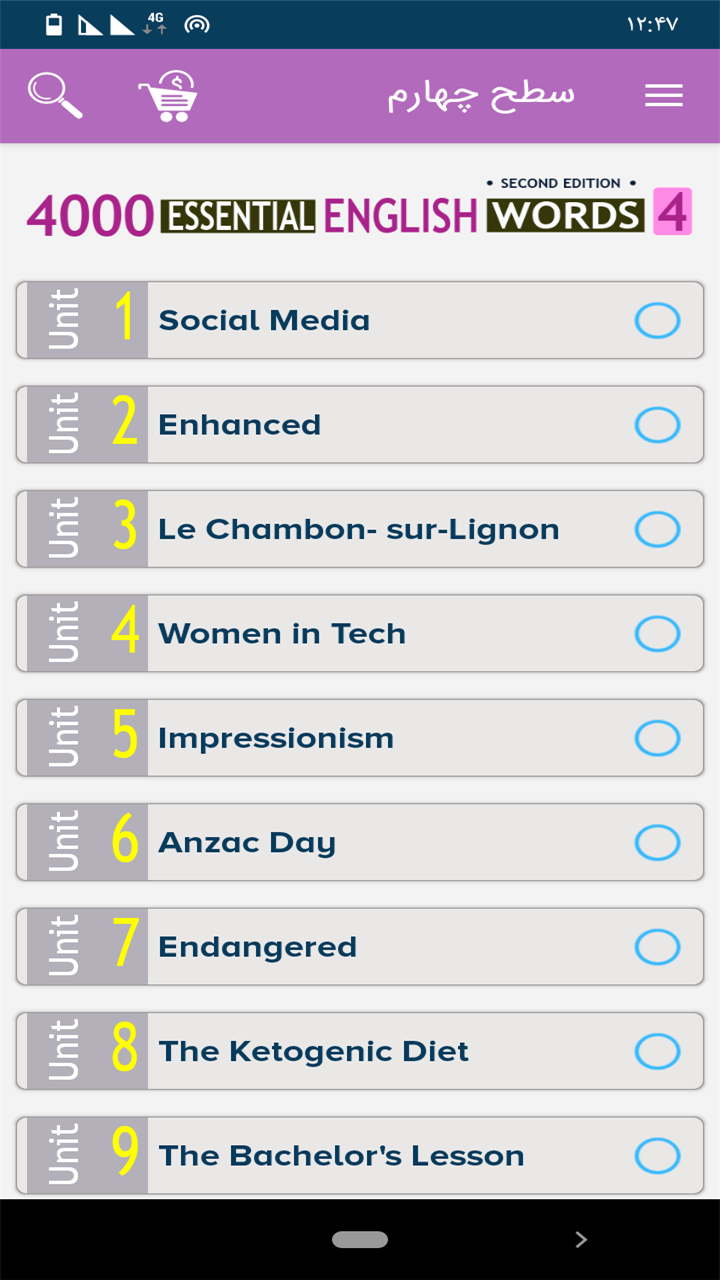The image size is (720, 1280).
Task: Toggle circle for Women in Tech
Action: tap(657, 634)
